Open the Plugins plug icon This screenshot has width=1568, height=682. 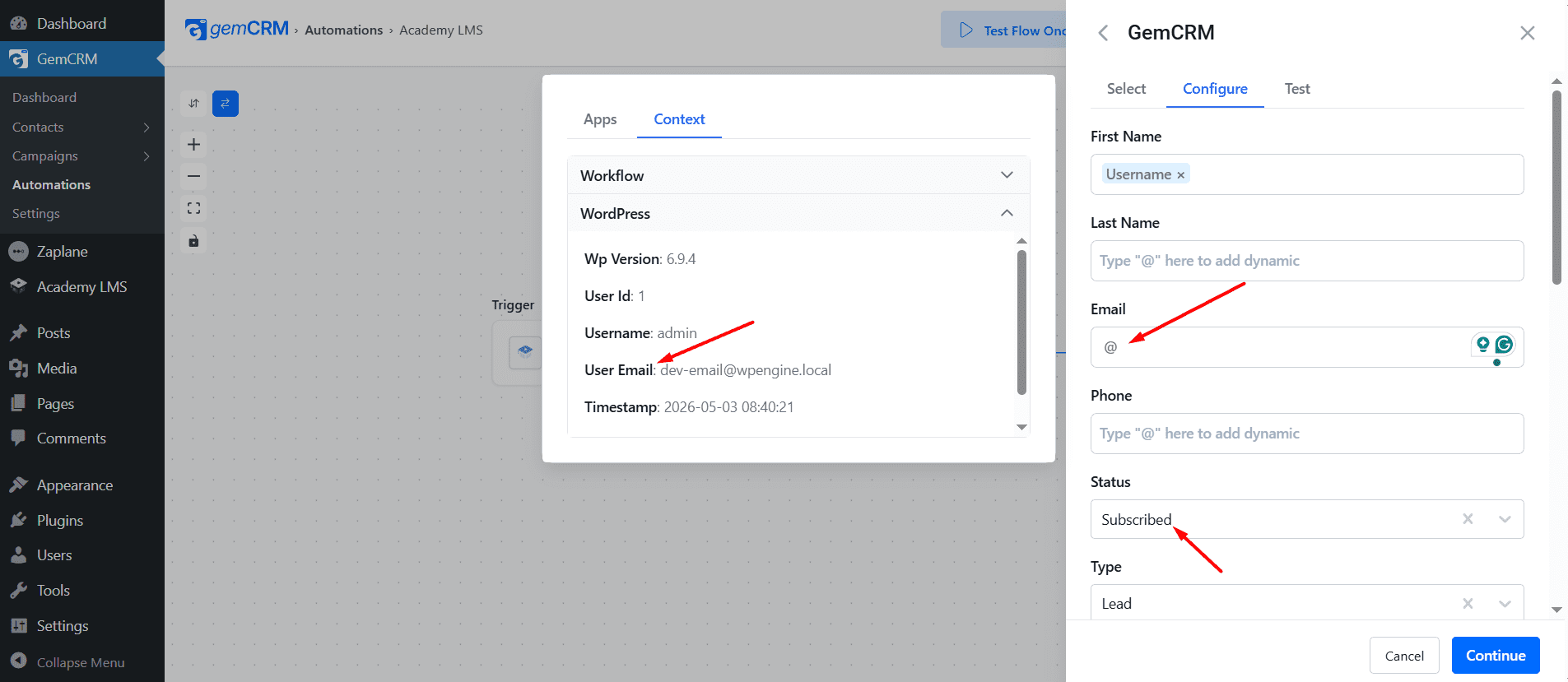coord(18,520)
